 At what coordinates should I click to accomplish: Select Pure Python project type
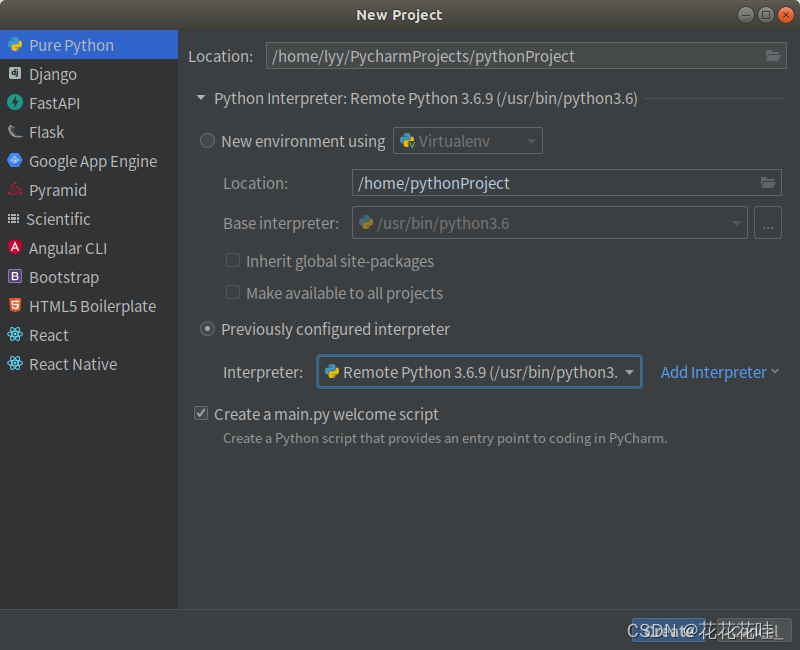(89, 45)
